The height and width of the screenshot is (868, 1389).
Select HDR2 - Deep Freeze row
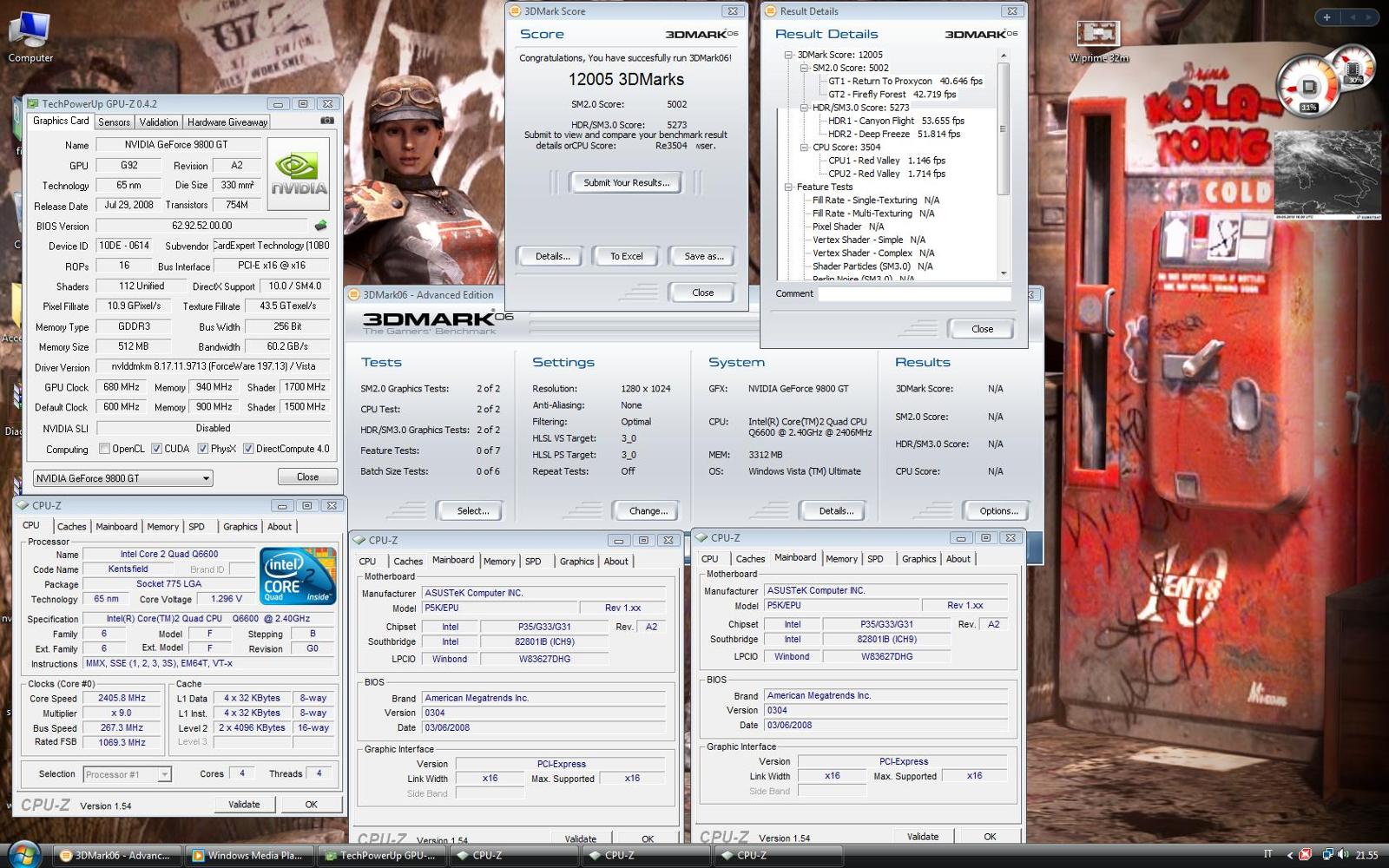coord(893,134)
